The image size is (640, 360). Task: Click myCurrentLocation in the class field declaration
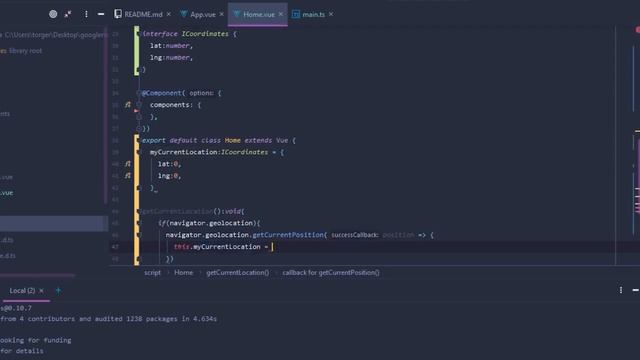(x=184, y=152)
